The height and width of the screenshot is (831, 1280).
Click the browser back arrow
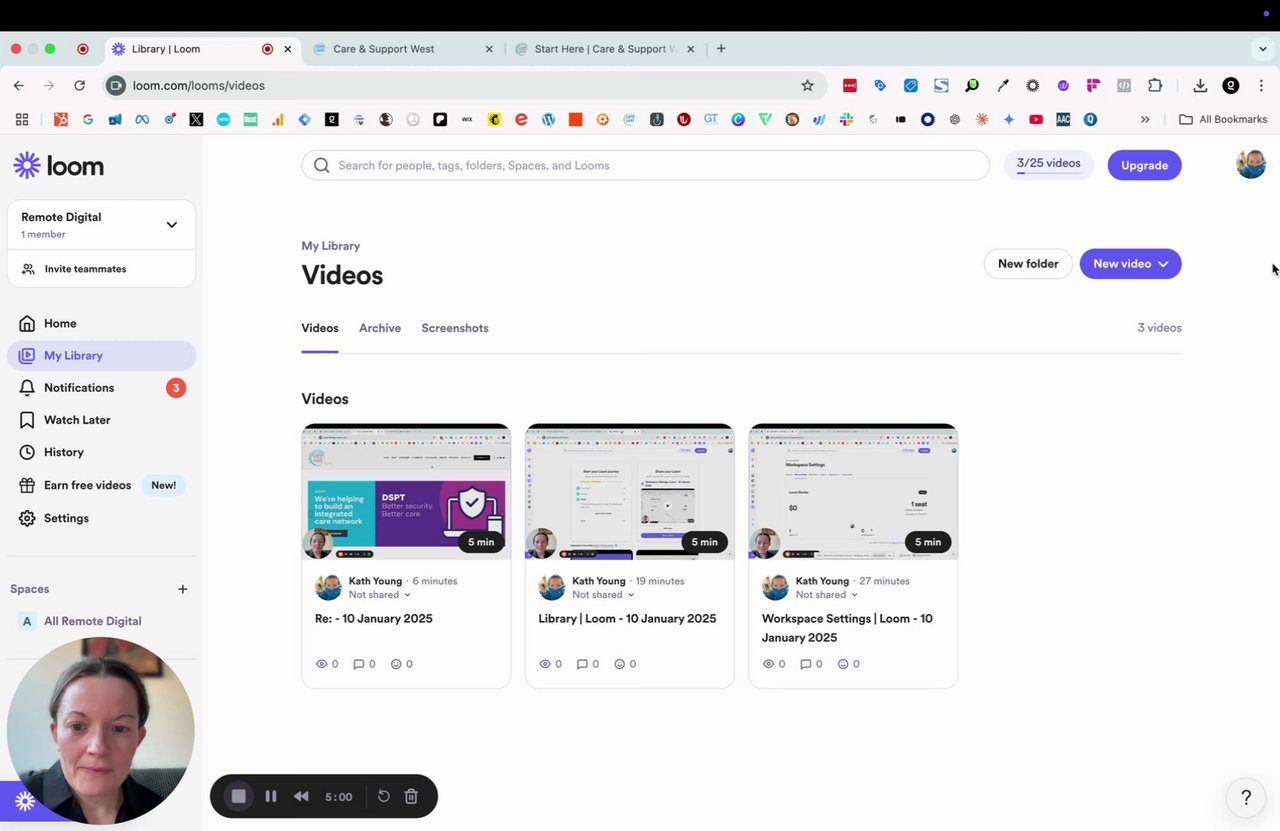pos(18,86)
